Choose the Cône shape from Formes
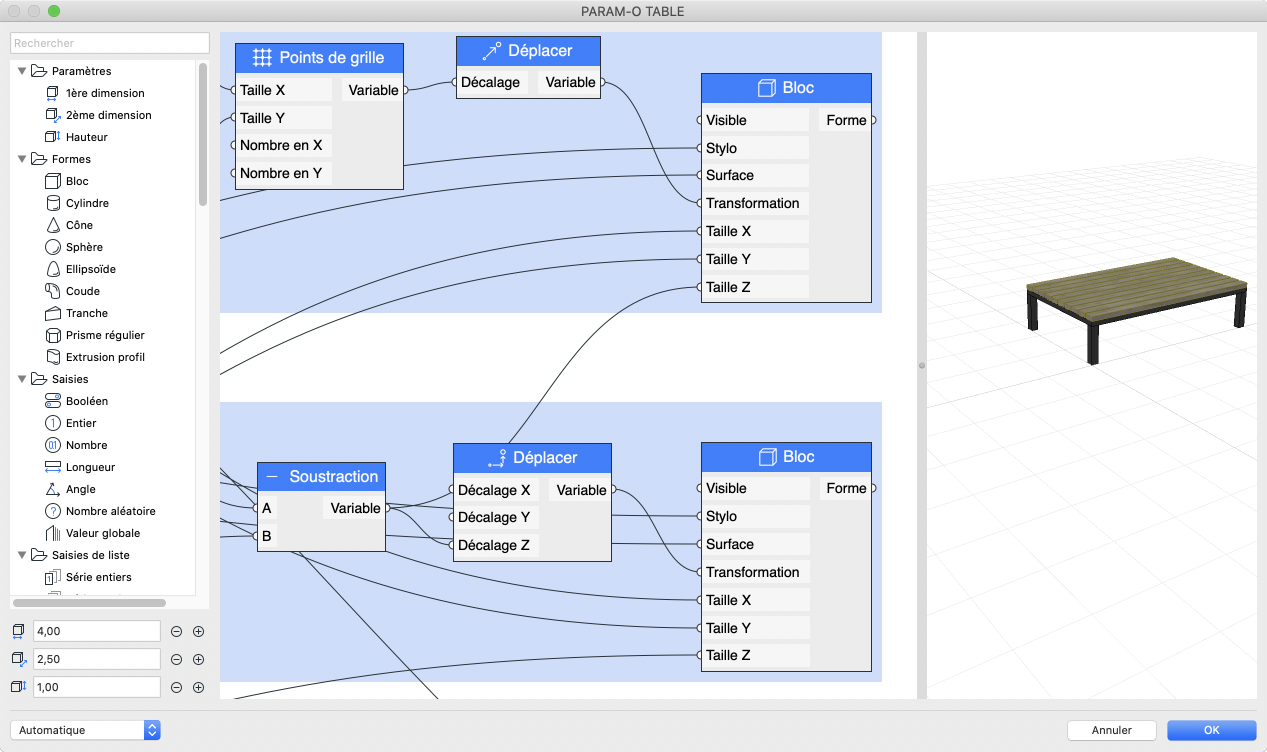This screenshot has width=1267, height=752. click(74, 225)
